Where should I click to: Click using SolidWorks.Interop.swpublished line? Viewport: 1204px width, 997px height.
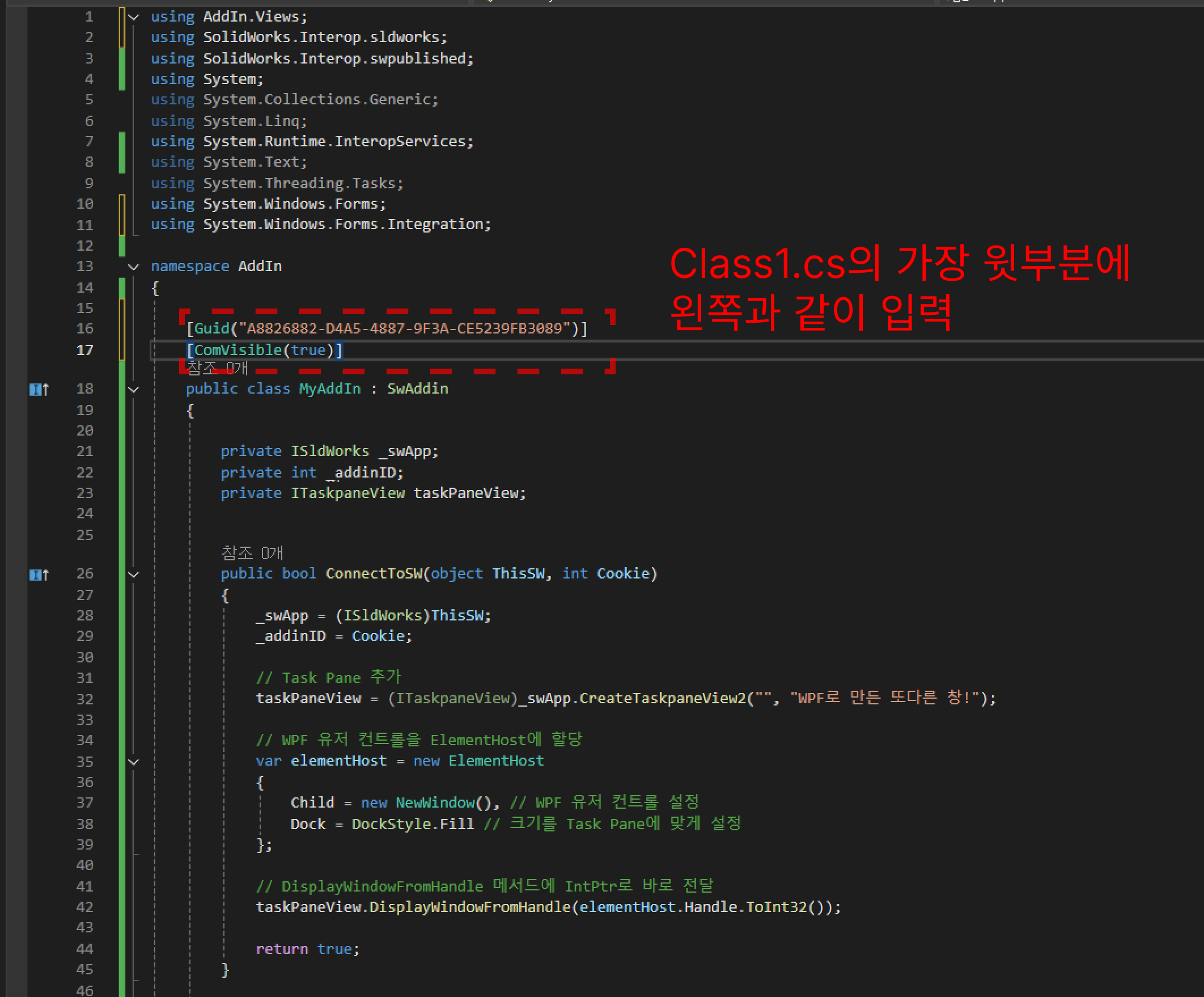(312, 58)
